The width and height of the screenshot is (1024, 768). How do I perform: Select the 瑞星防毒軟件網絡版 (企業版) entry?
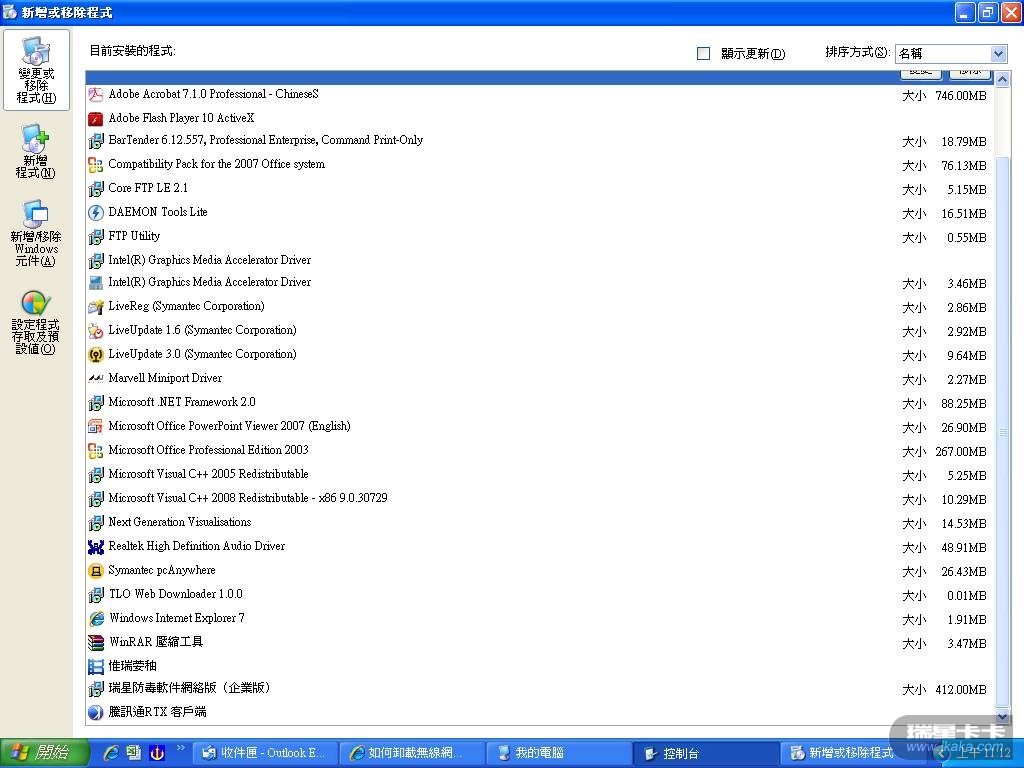pos(539,688)
